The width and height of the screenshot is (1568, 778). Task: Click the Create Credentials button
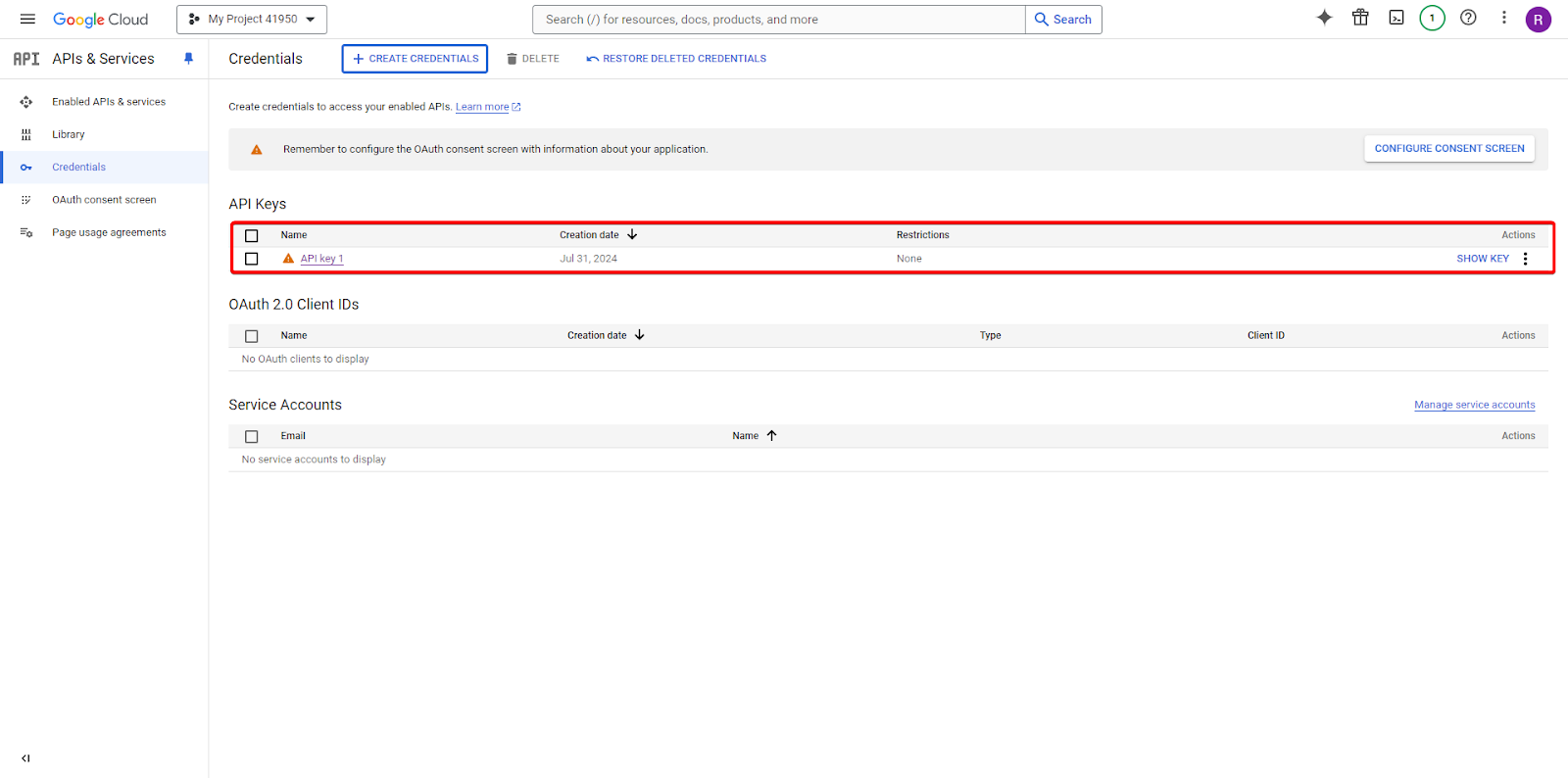tap(415, 59)
